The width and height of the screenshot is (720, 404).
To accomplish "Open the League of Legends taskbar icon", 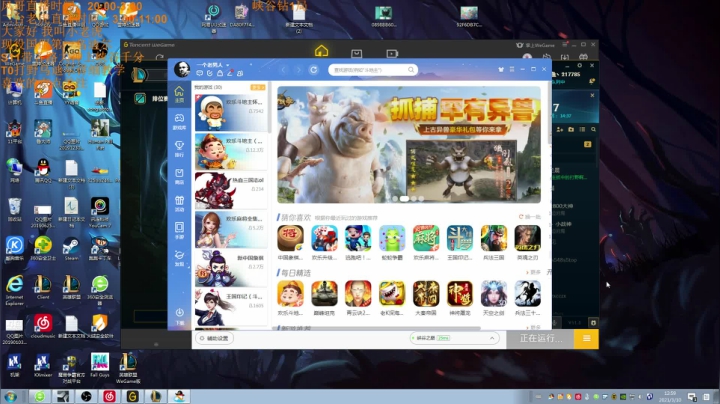I will pos(156,396).
